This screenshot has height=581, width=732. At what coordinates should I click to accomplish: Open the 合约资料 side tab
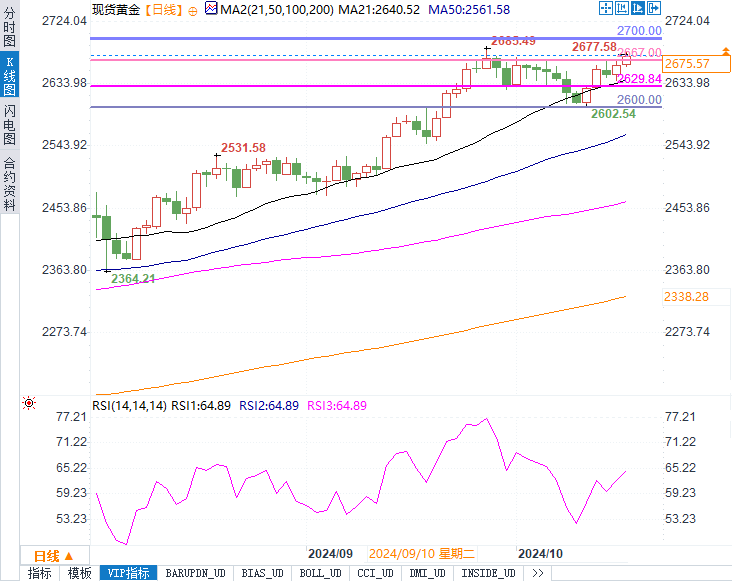[x=9, y=183]
